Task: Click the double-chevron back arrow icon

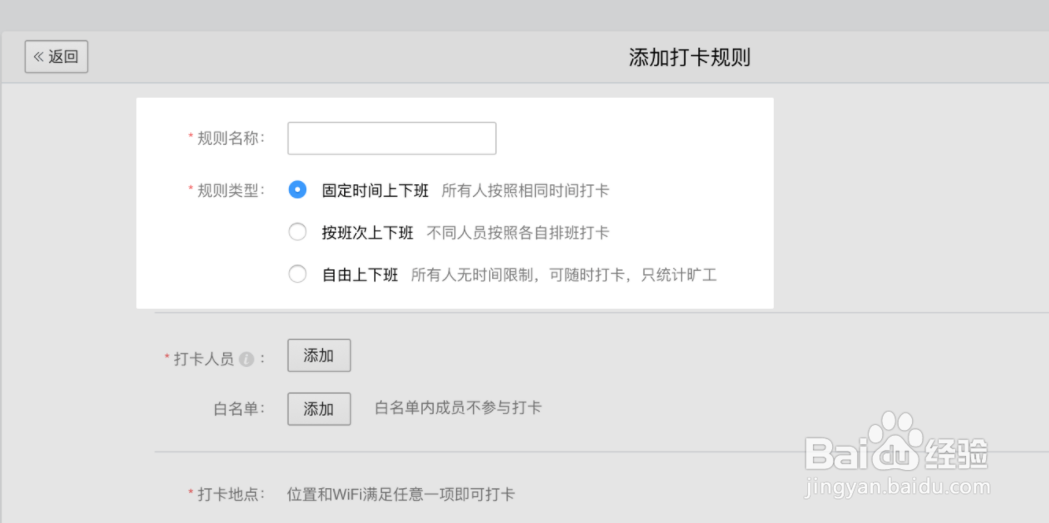Action: [38, 57]
